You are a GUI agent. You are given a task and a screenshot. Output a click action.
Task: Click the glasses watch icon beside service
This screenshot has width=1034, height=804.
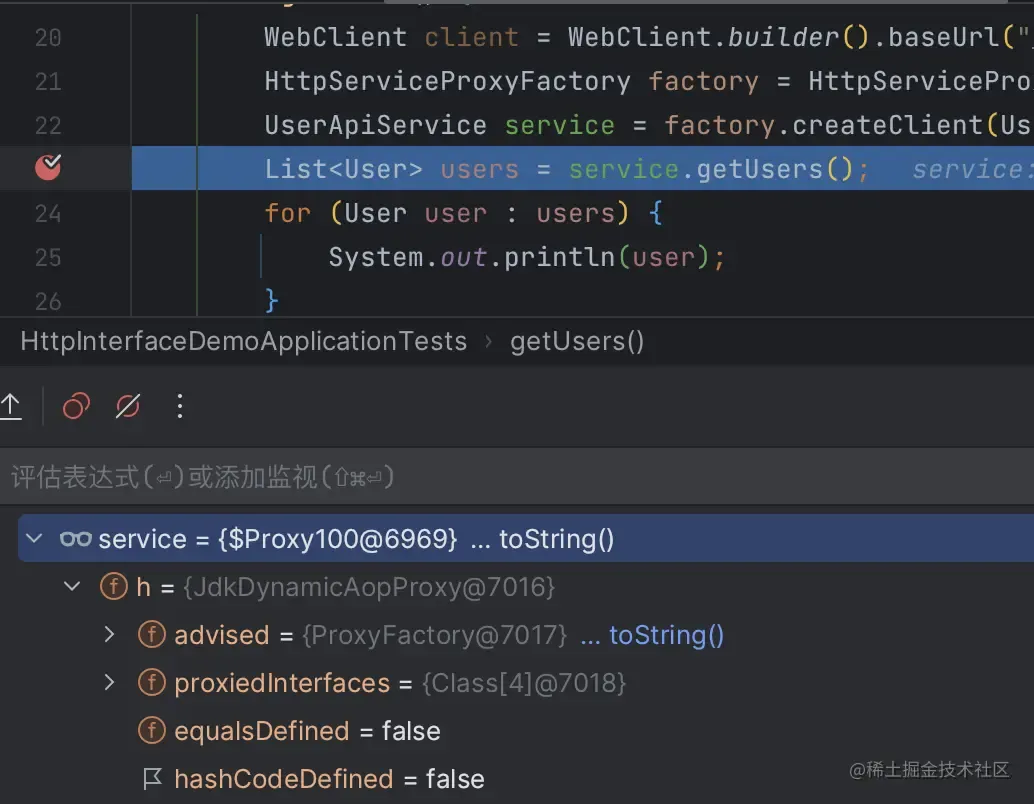tap(75, 540)
